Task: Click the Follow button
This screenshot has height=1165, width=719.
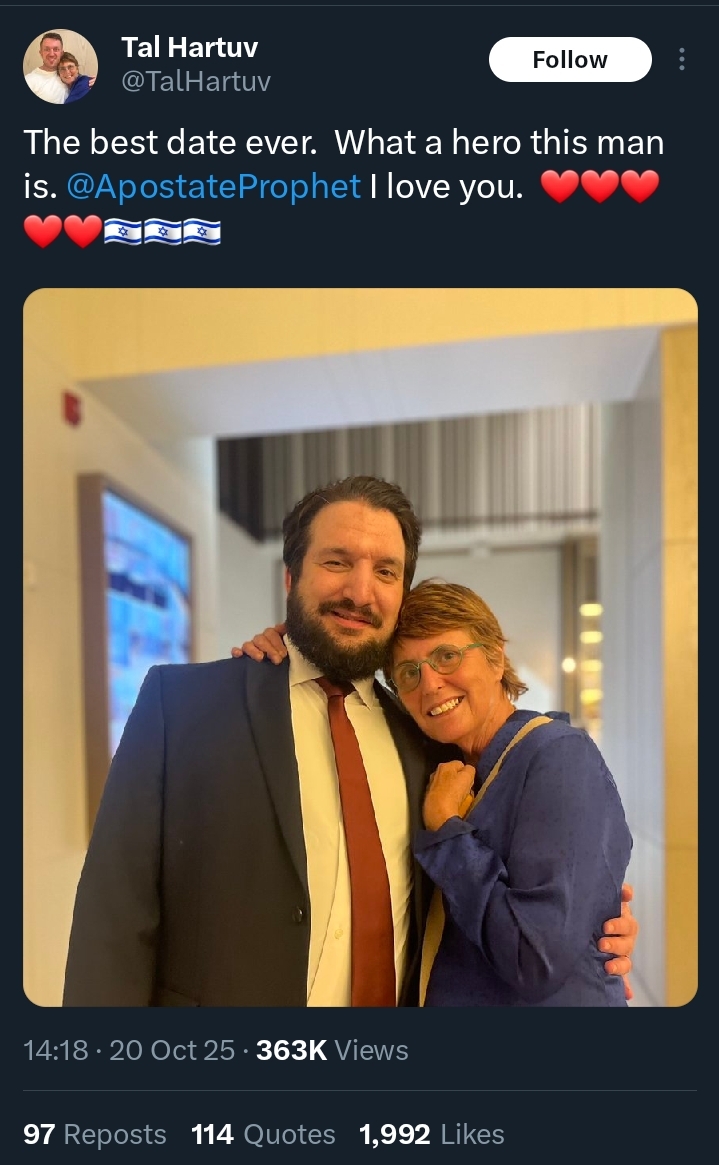Action: (x=570, y=59)
